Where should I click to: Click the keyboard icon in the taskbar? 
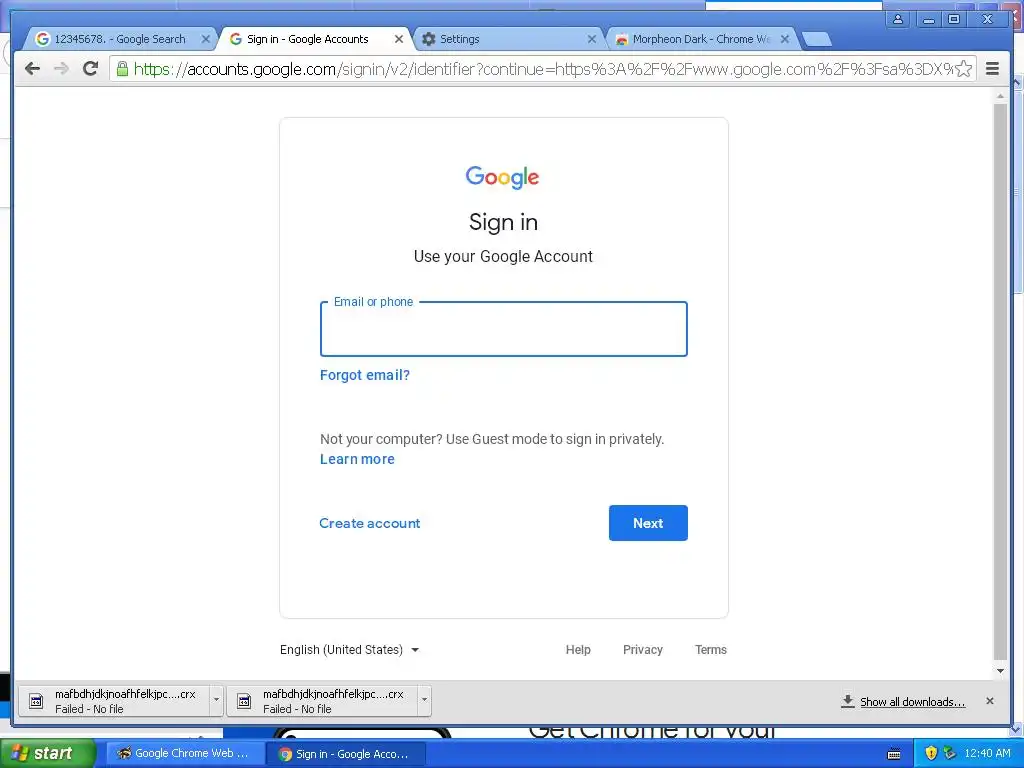click(894, 754)
